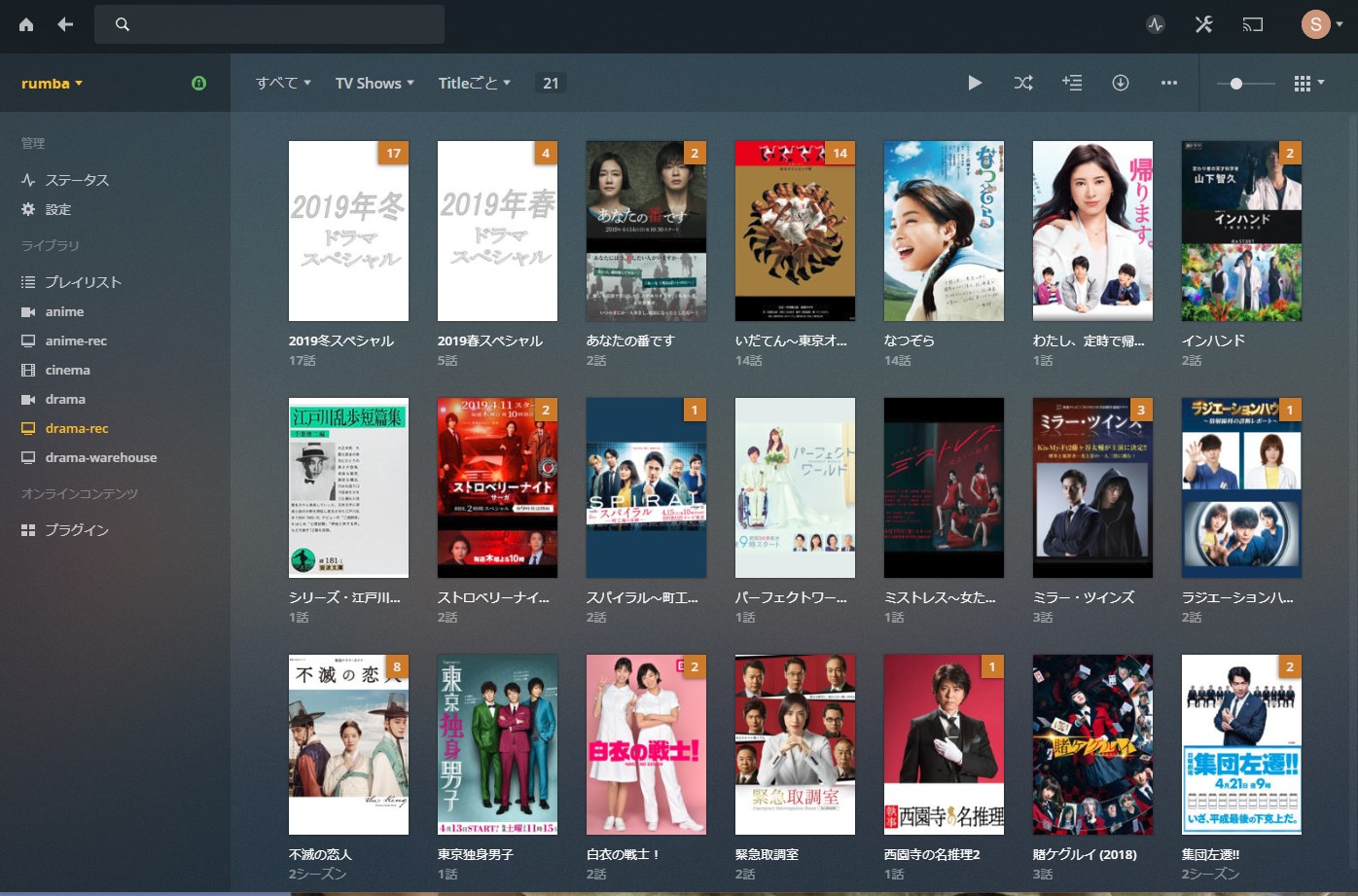The width and height of the screenshot is (1358, 896).
Task: Open わたし、定時で帰 poster
Action: pos(1092,231)
